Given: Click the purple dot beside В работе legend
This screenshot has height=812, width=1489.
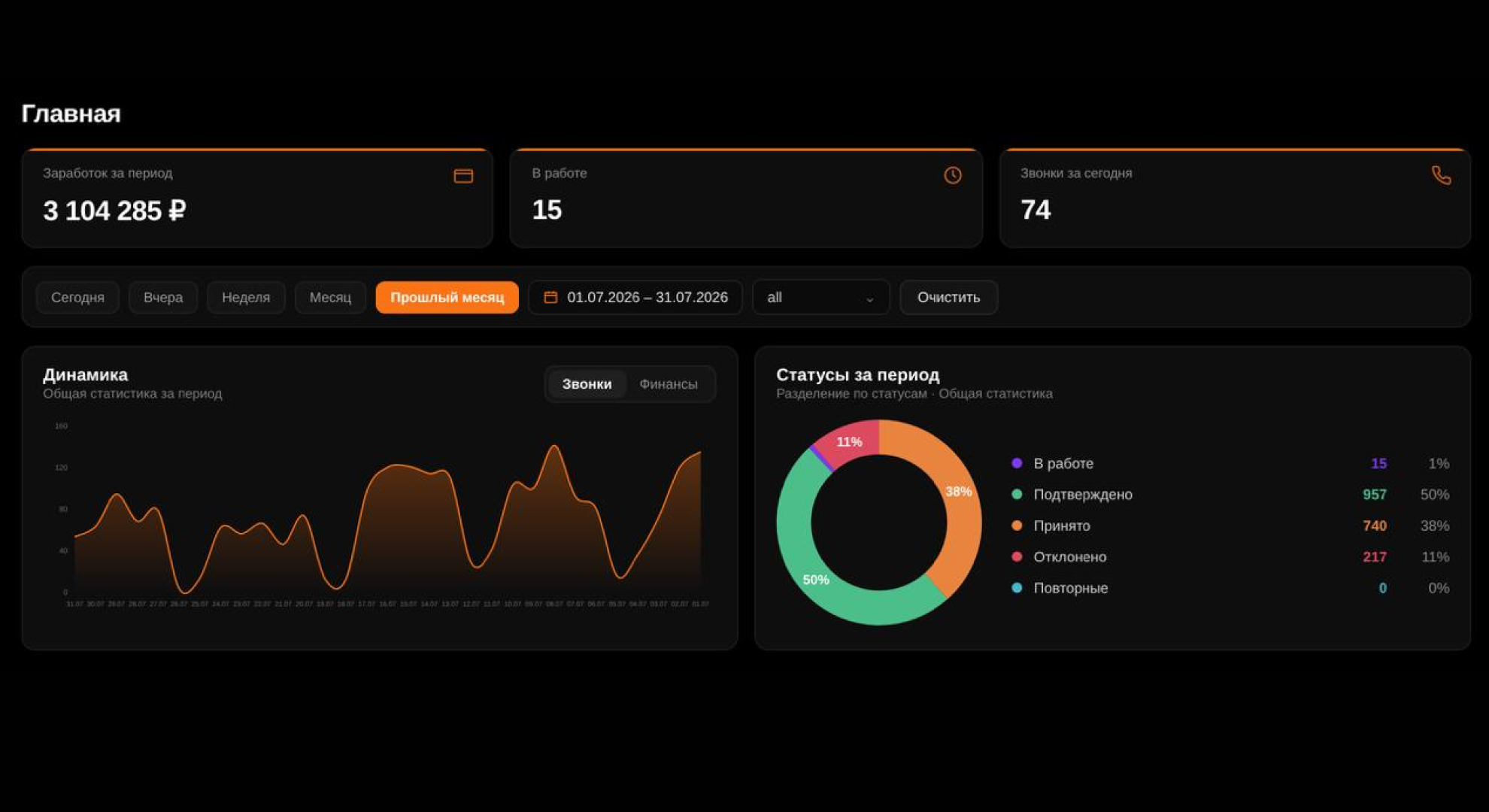Looking at the screenshot, I should pyautogui.click(x=1017, y=463).
